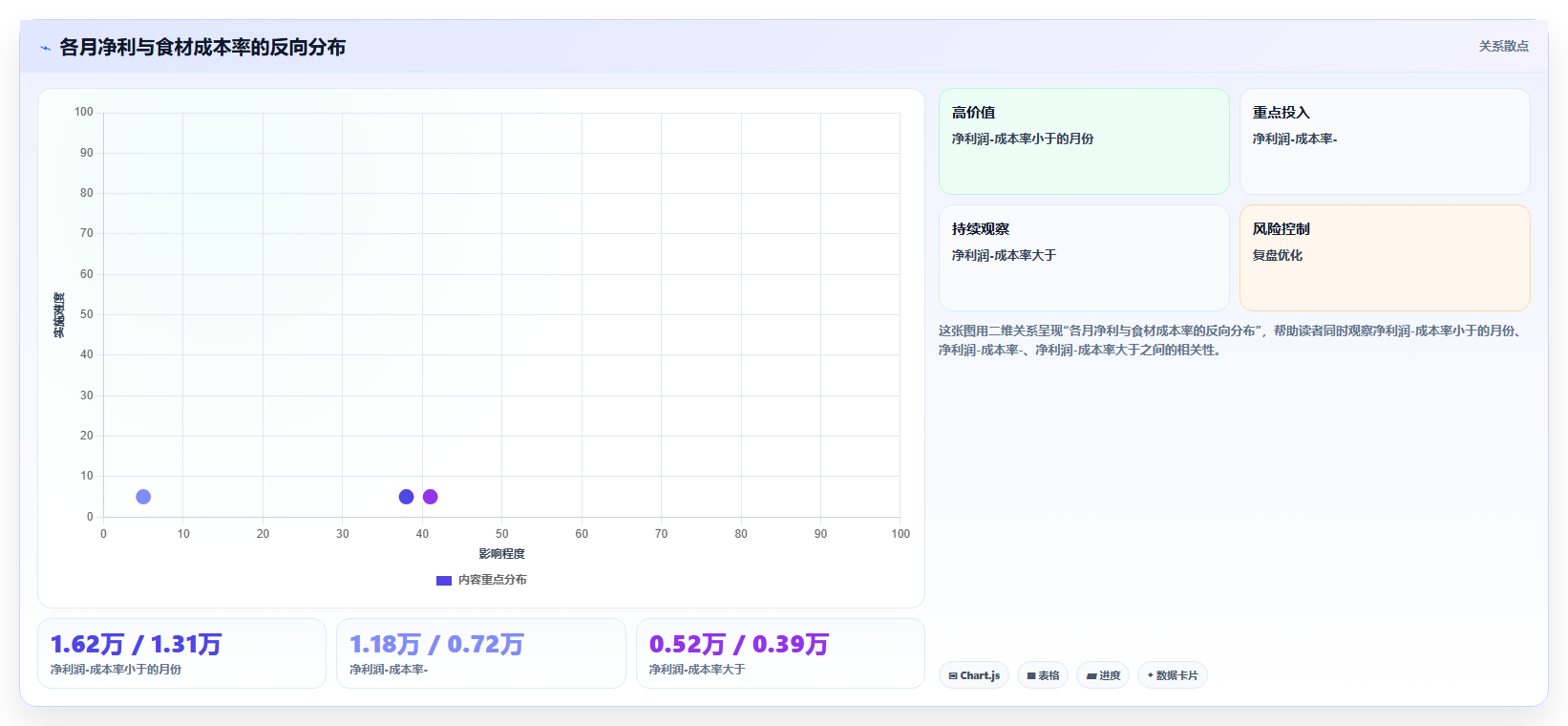Open the 持续观察 quadrant card
The image size is (1568, 726).
1084,258
